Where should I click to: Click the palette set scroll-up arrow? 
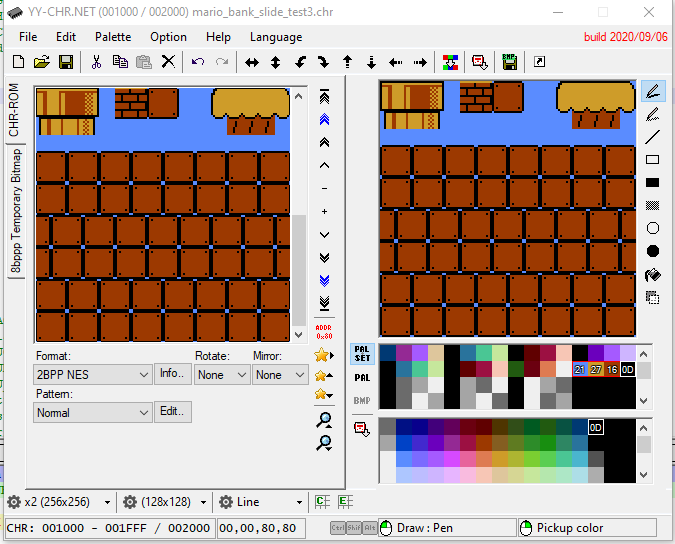644,354
